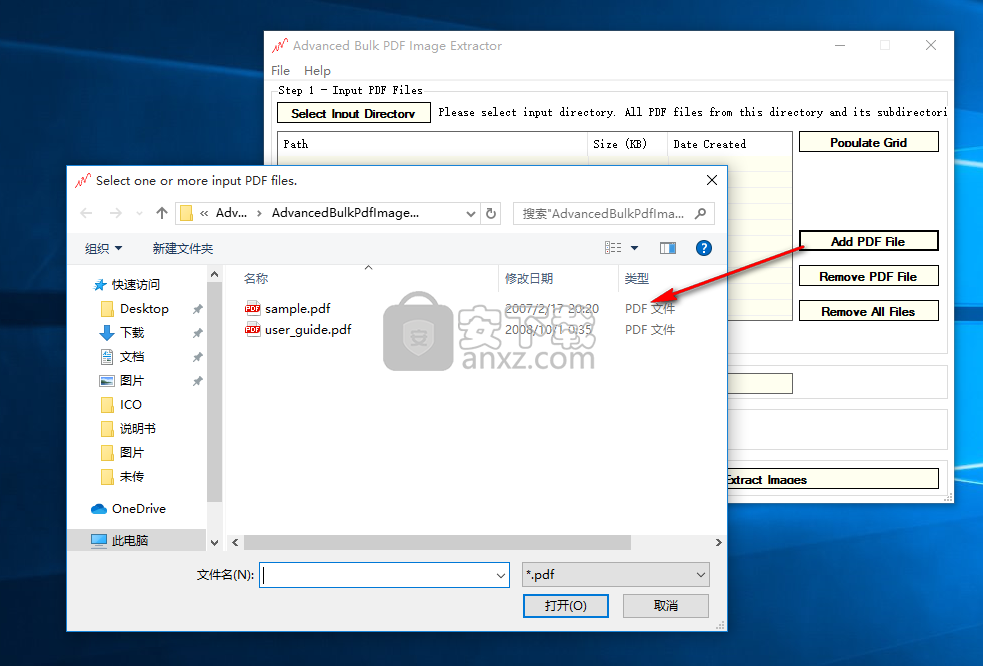Click the AdvancedBulkPdfImage path segment
The width and height of the screenshot is (983, 666).
coord(345,213)
